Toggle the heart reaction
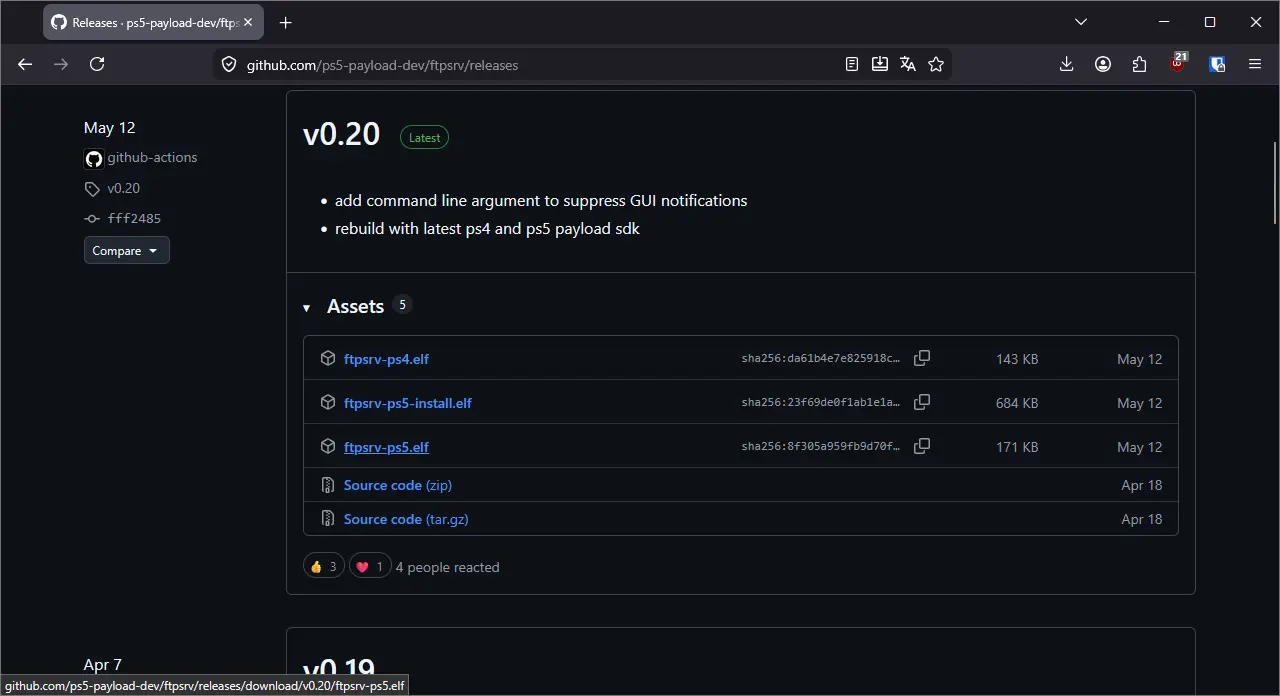The width and height of the screenshot is (1280, 696). point(370,566)
